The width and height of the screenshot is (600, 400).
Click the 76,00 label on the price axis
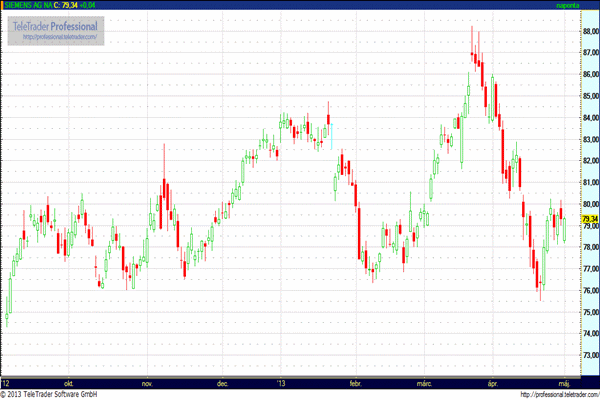coord(589,291)
